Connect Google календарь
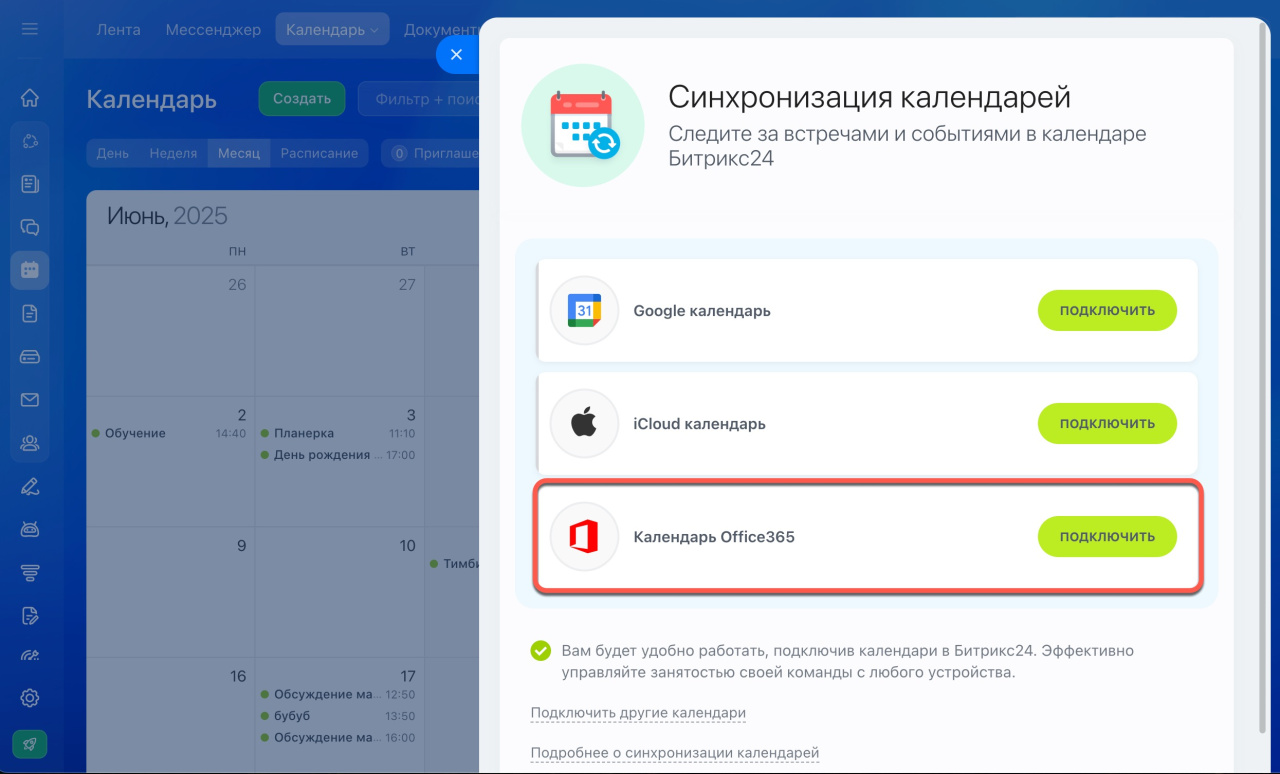This screenshot has height=774, width=1280. pyautogui.click(x=1107, y=310)
